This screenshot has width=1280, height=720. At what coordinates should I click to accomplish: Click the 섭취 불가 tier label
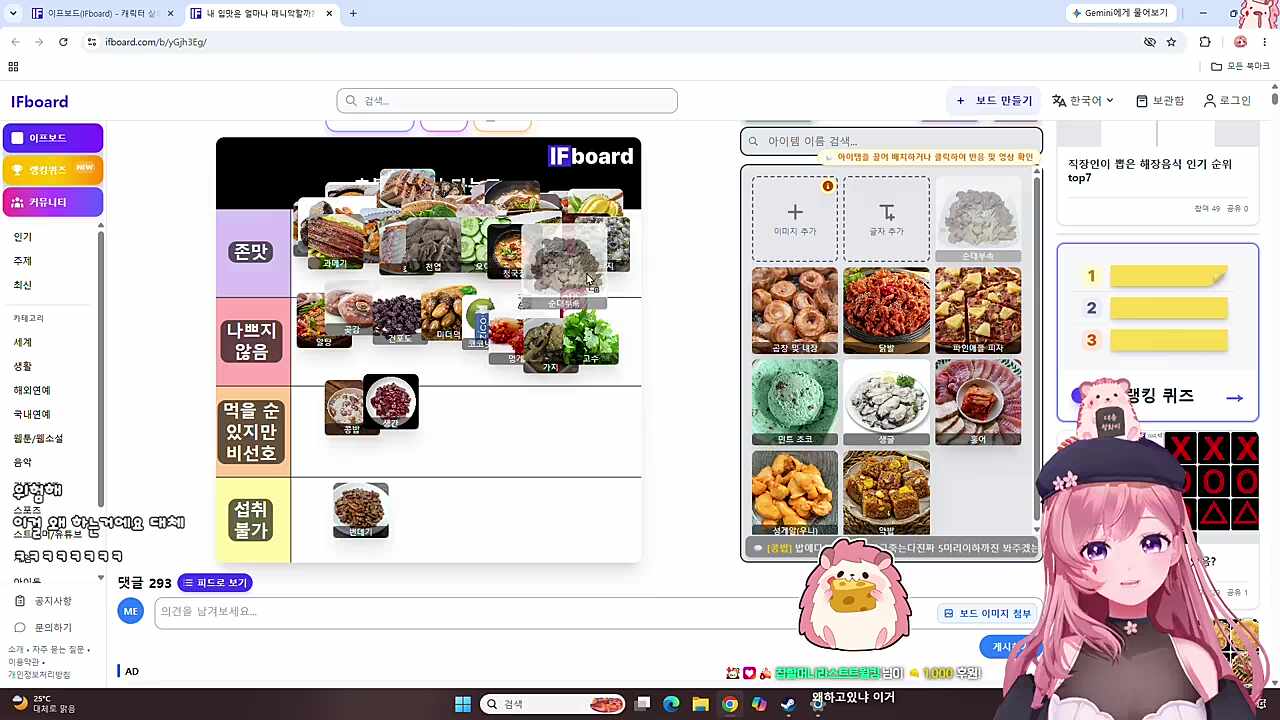pos(252,520)
